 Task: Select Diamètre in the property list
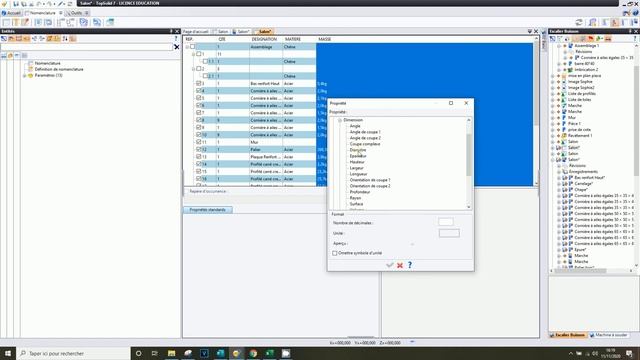tap(358, 150)
